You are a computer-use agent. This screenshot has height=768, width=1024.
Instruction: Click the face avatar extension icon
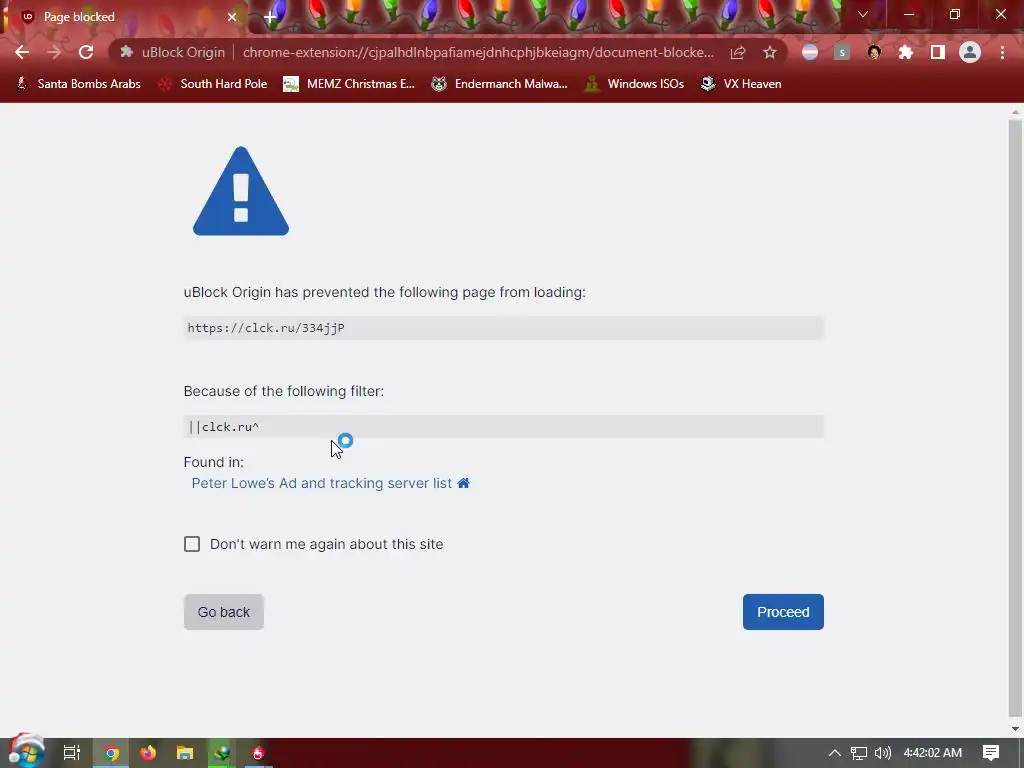(x=874, y=52)
